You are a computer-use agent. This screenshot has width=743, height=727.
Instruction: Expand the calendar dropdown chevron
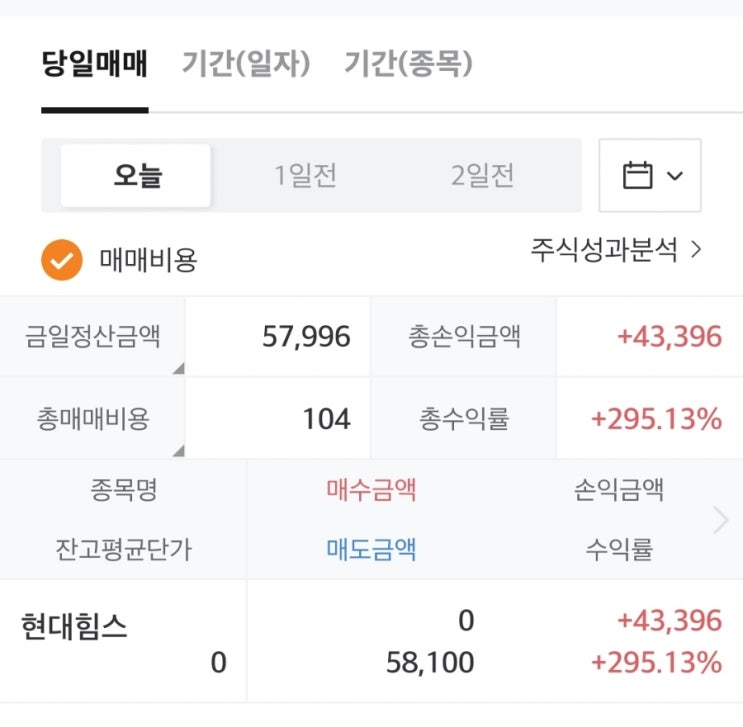coord(674,176)
